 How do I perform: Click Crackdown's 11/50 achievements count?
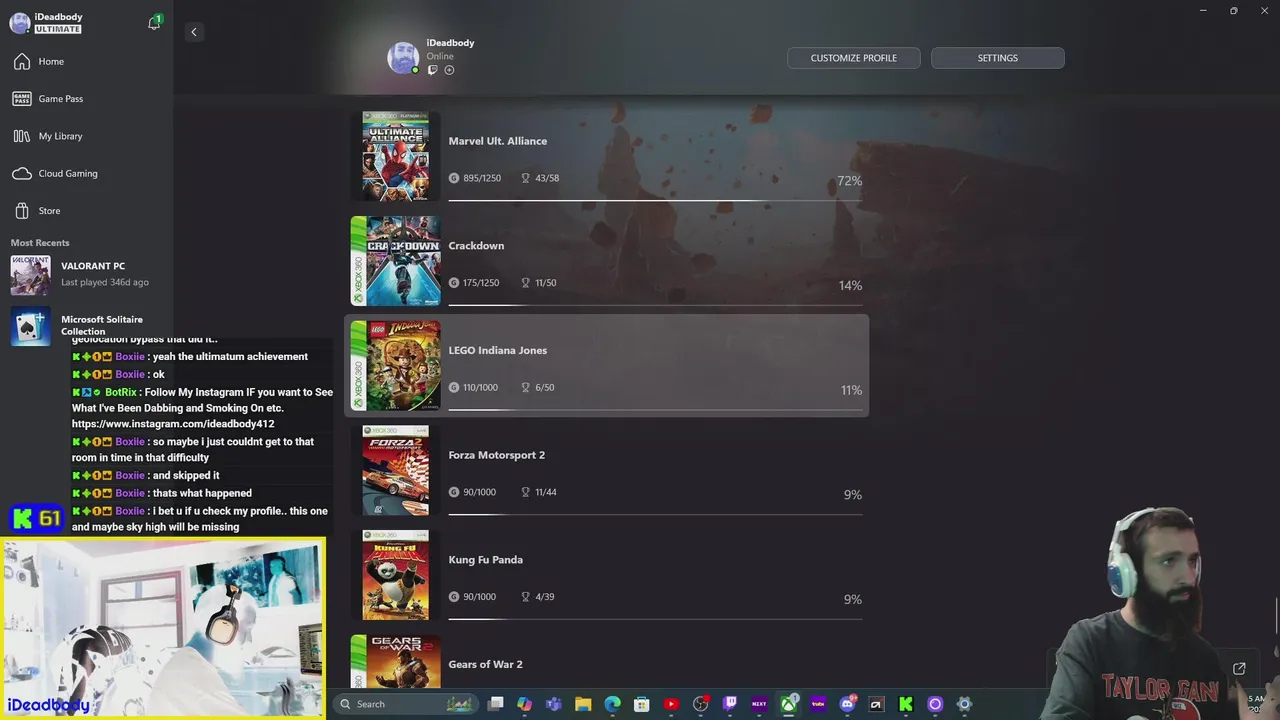(x=545, y=283)
